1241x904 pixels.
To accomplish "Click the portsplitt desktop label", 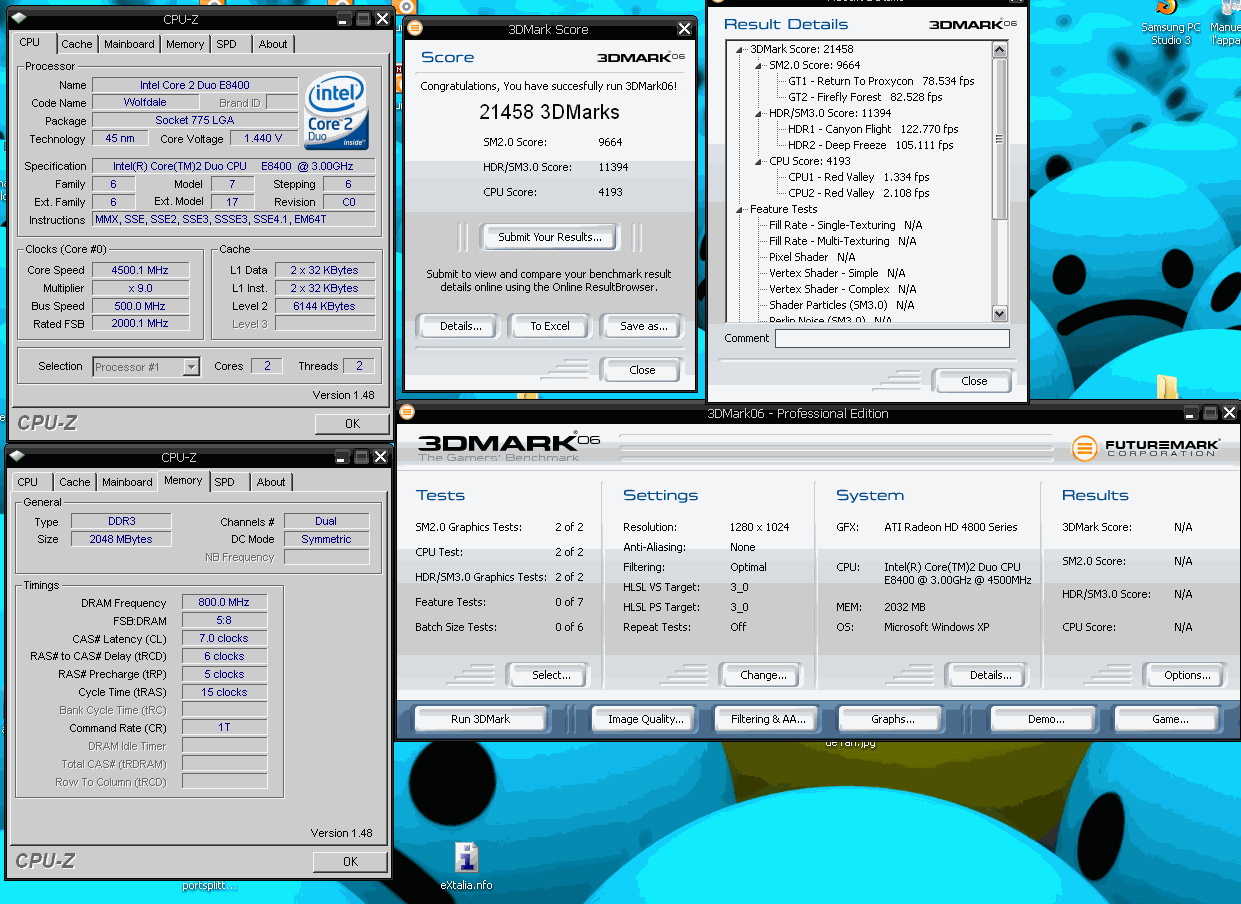I will click(209, 885).
